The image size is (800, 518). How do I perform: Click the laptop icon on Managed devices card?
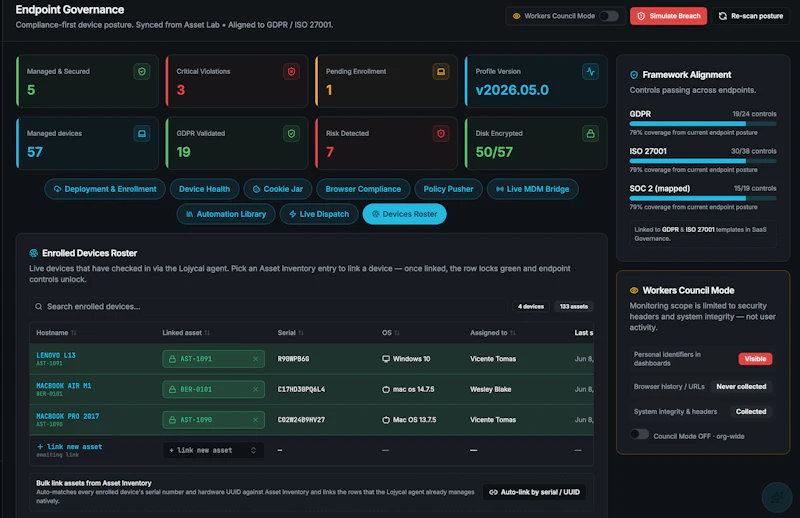pyautogui.click(x=142, y=134)
